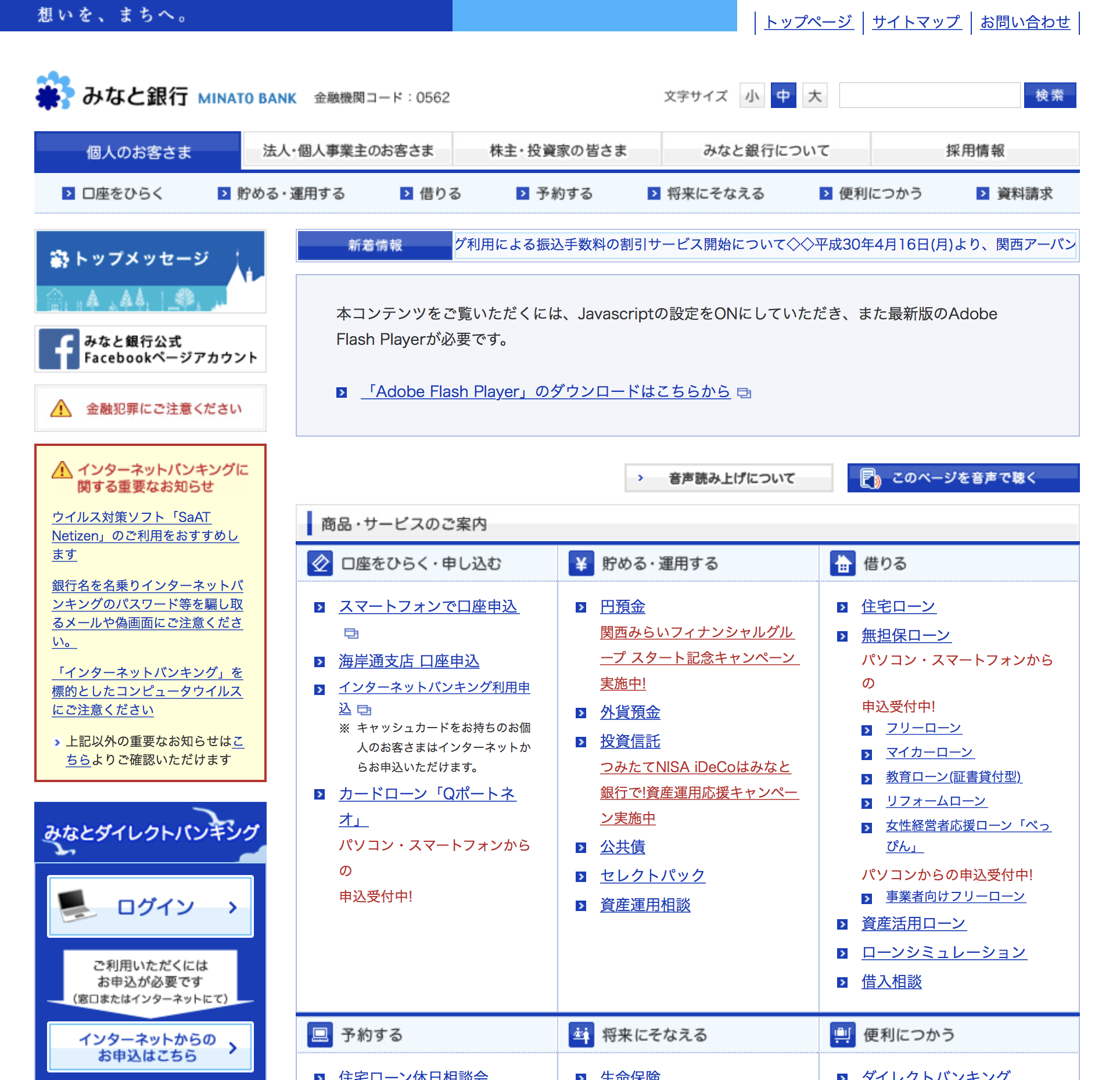1120x1080 pixels.
Task: Open the 株主・投資家の皆さま tab
Action: (x=558, y=150)
